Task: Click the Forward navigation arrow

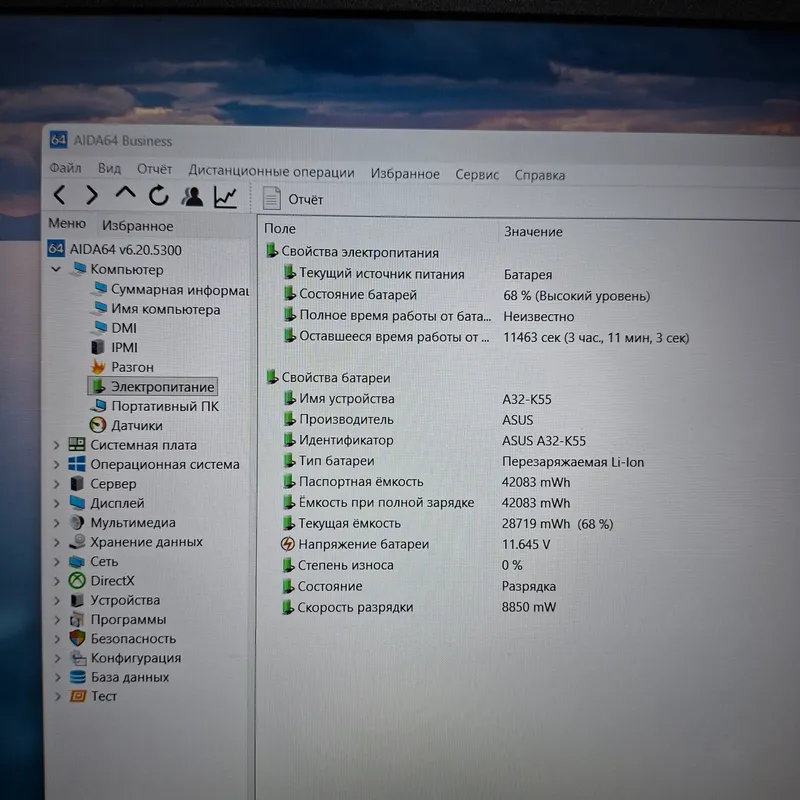Action: point(92,195)
